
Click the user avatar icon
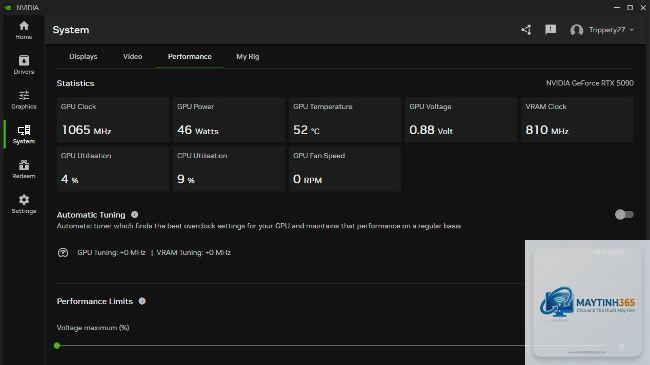[x=576, y=30]
